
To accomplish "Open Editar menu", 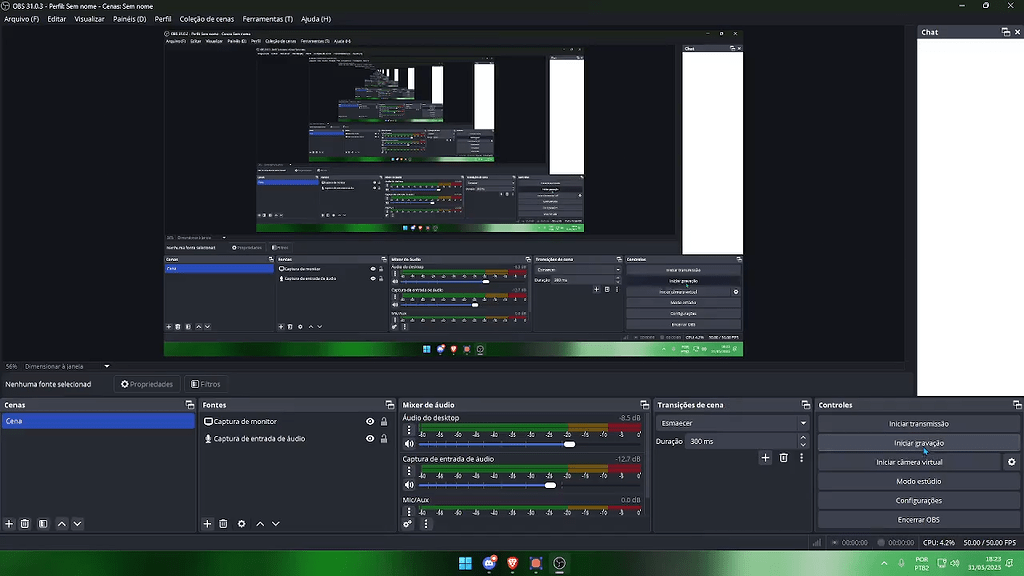I will pos(57,19).
